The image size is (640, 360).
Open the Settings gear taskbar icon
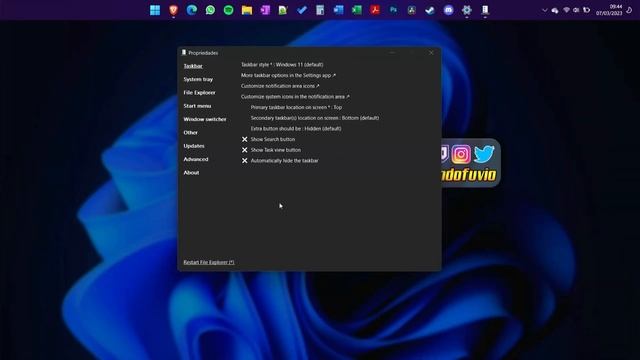[x=467, y=10]
